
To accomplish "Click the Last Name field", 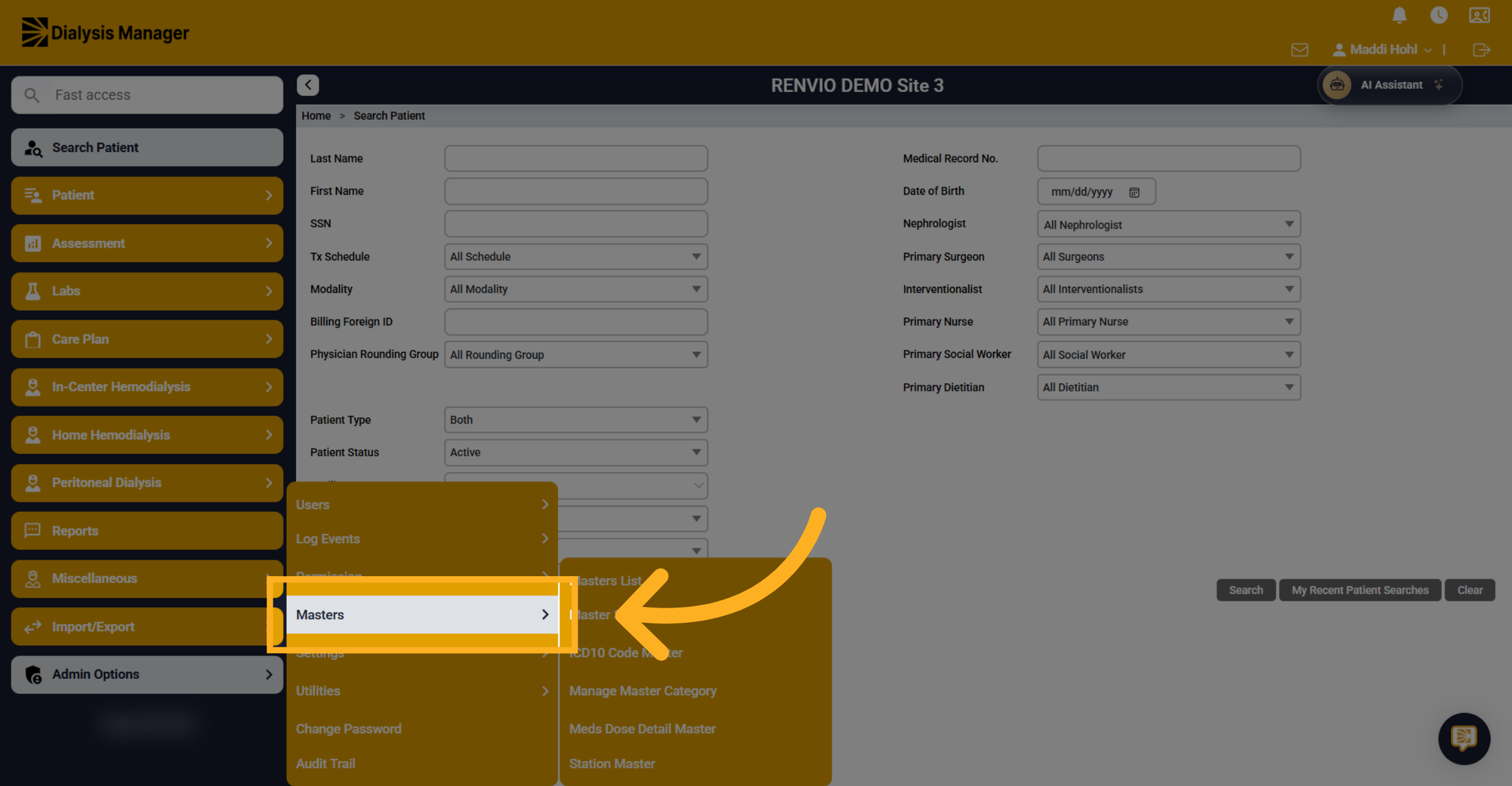I will [x=576, y=159].
